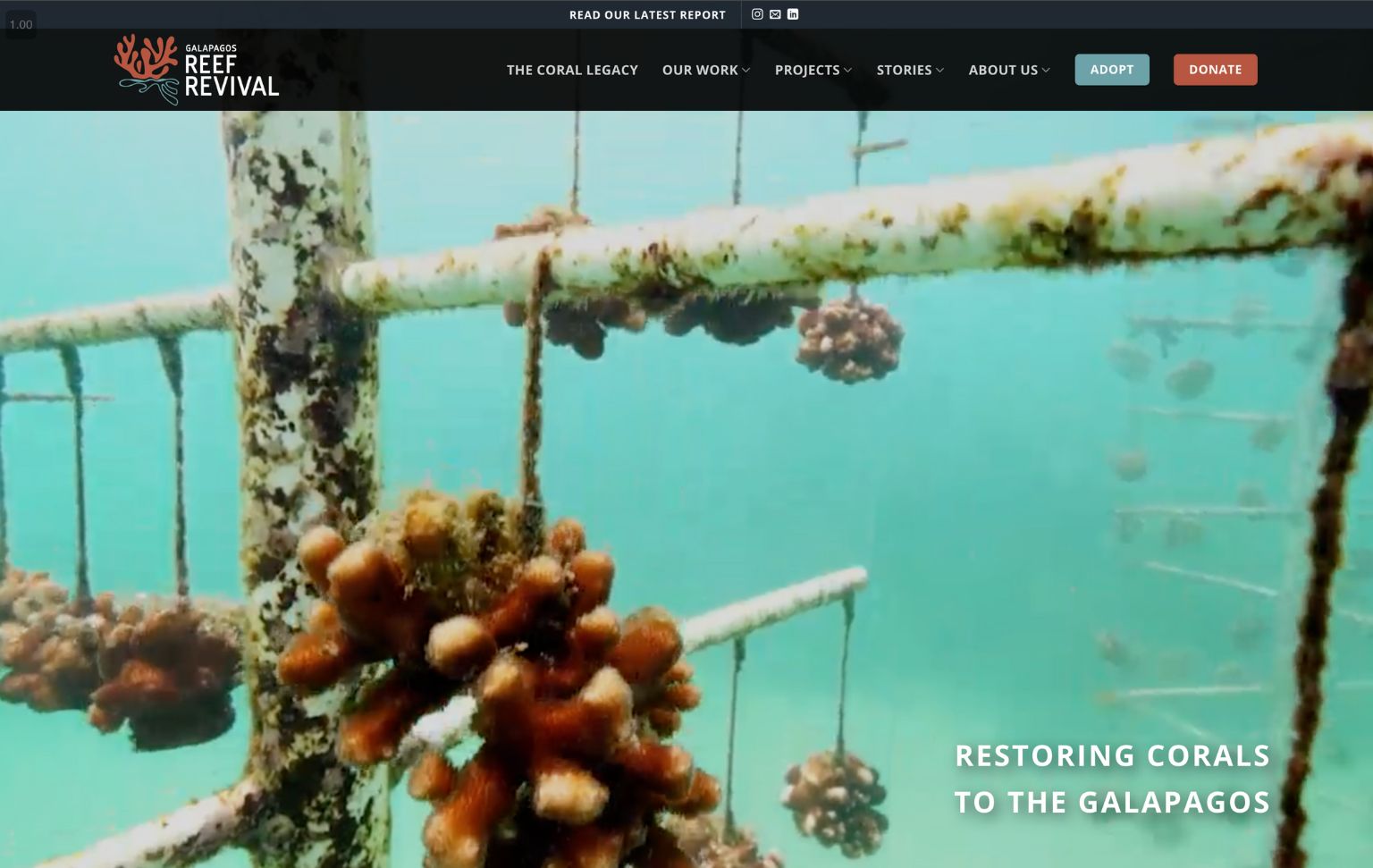Open the LinkedIn social icon
This screenshot has height=868, width=1373.
pos(793,14)
